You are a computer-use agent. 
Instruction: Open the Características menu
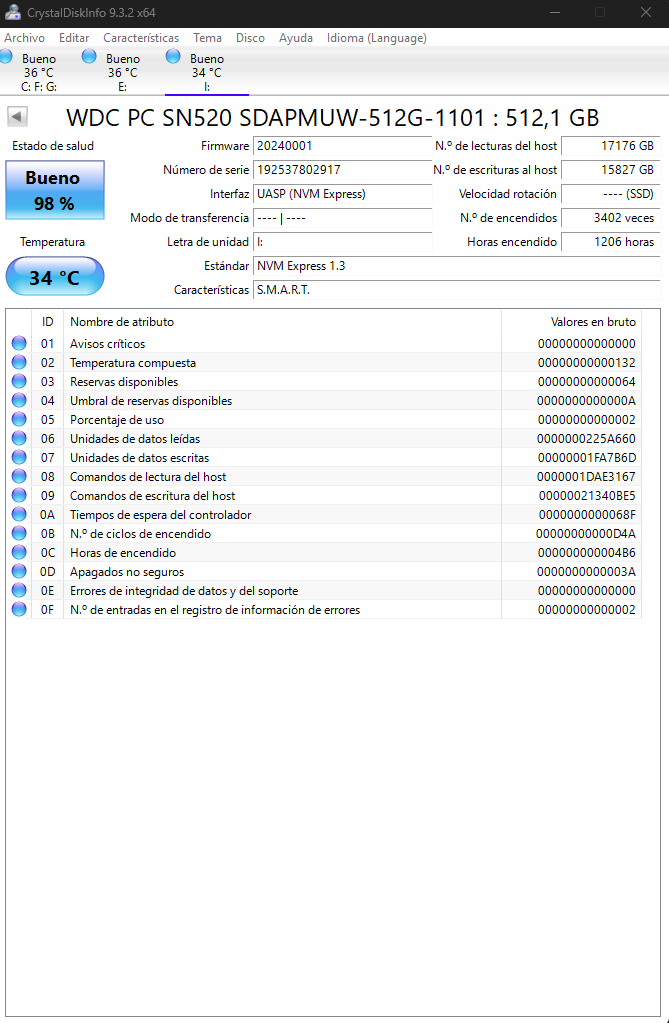141,38
